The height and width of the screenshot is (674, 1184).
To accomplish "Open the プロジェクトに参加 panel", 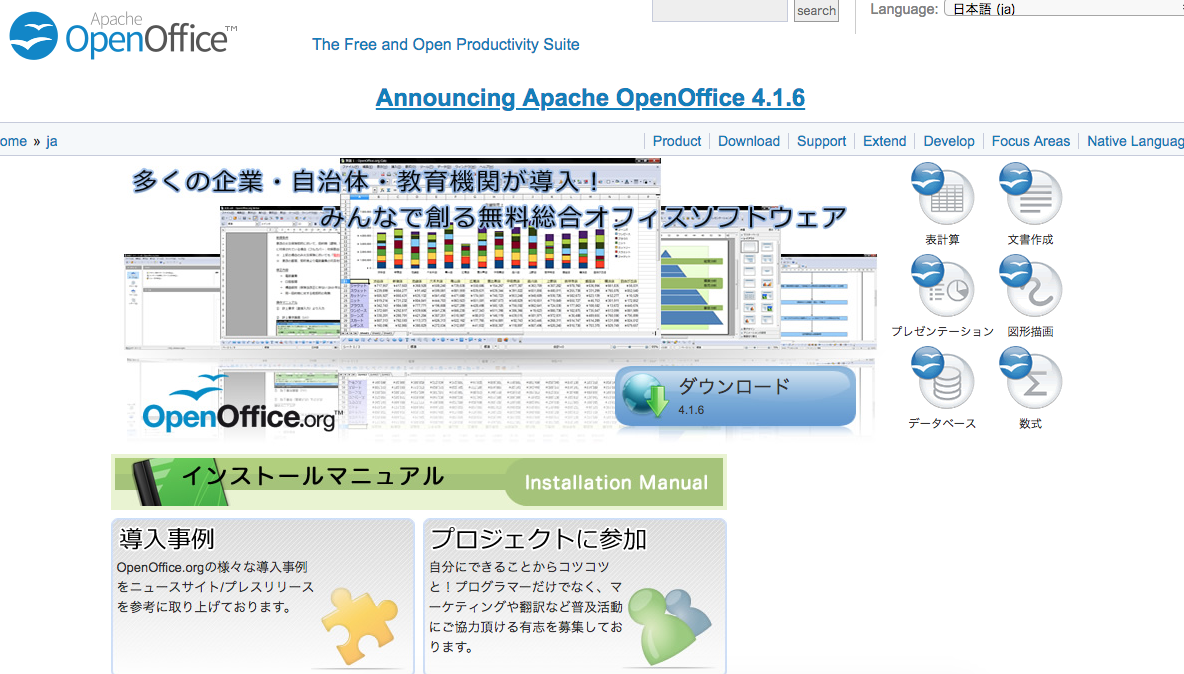I will tap(574, 595).
